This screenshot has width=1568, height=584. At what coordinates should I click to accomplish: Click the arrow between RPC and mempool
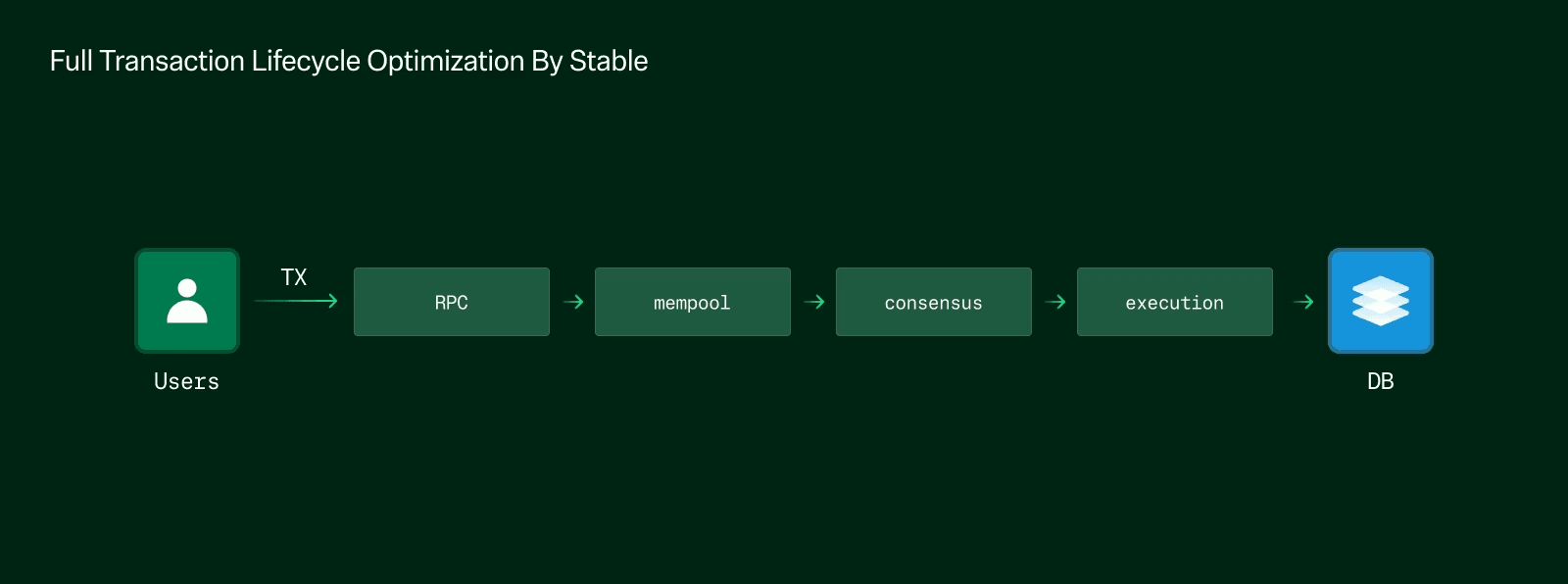click(573, 302)
